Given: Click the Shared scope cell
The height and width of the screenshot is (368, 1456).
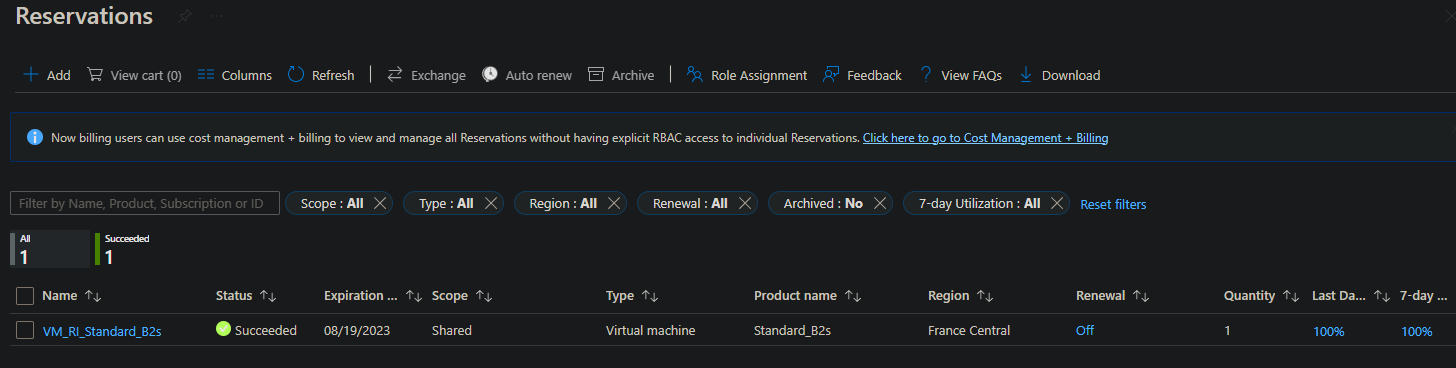Looking at the screenshot, I should 452,330.
